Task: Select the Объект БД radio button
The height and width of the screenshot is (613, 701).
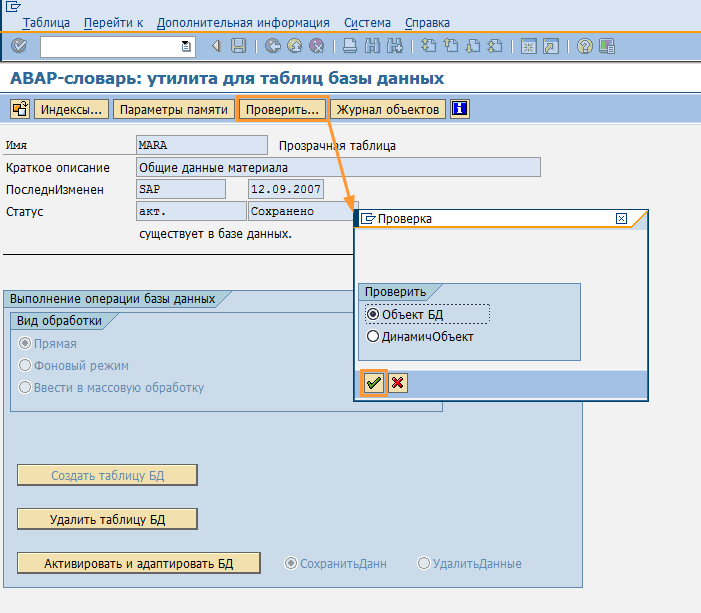Action: (x=374, y=314)
